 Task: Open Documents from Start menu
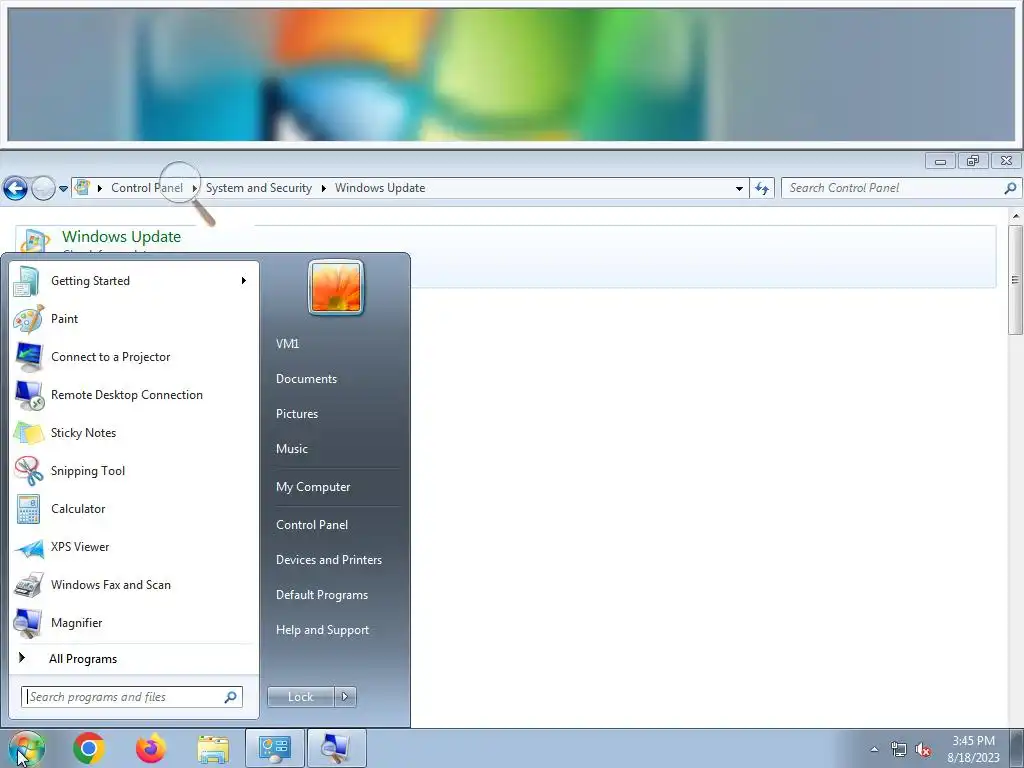(x=306, y=379)
